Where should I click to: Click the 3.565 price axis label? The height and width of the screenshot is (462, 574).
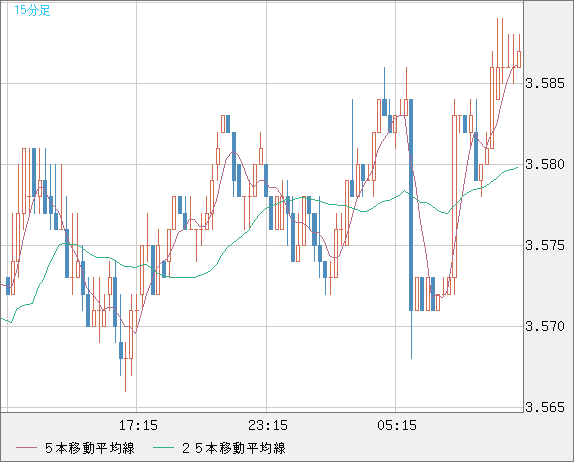(x=545, y=407)
